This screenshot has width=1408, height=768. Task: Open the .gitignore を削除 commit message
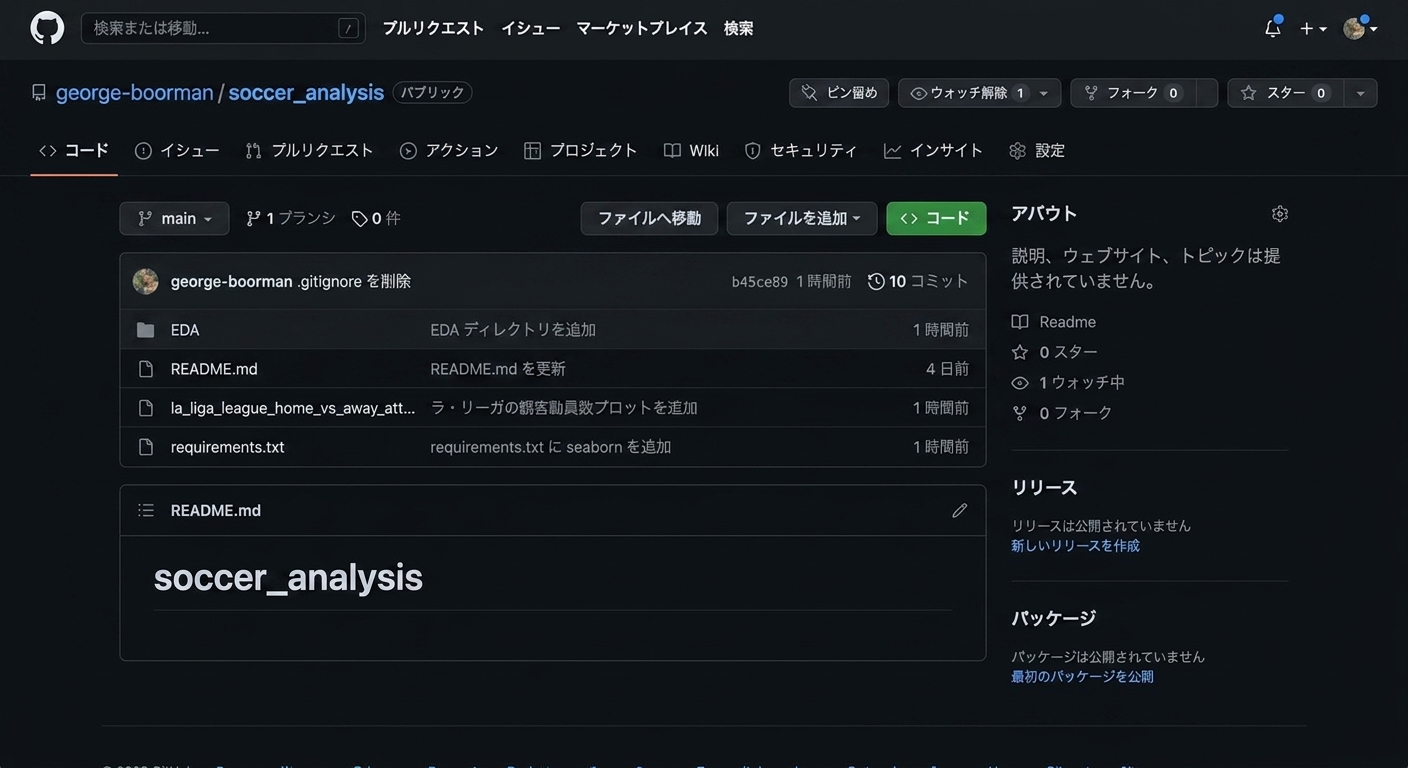click(354, 281)
